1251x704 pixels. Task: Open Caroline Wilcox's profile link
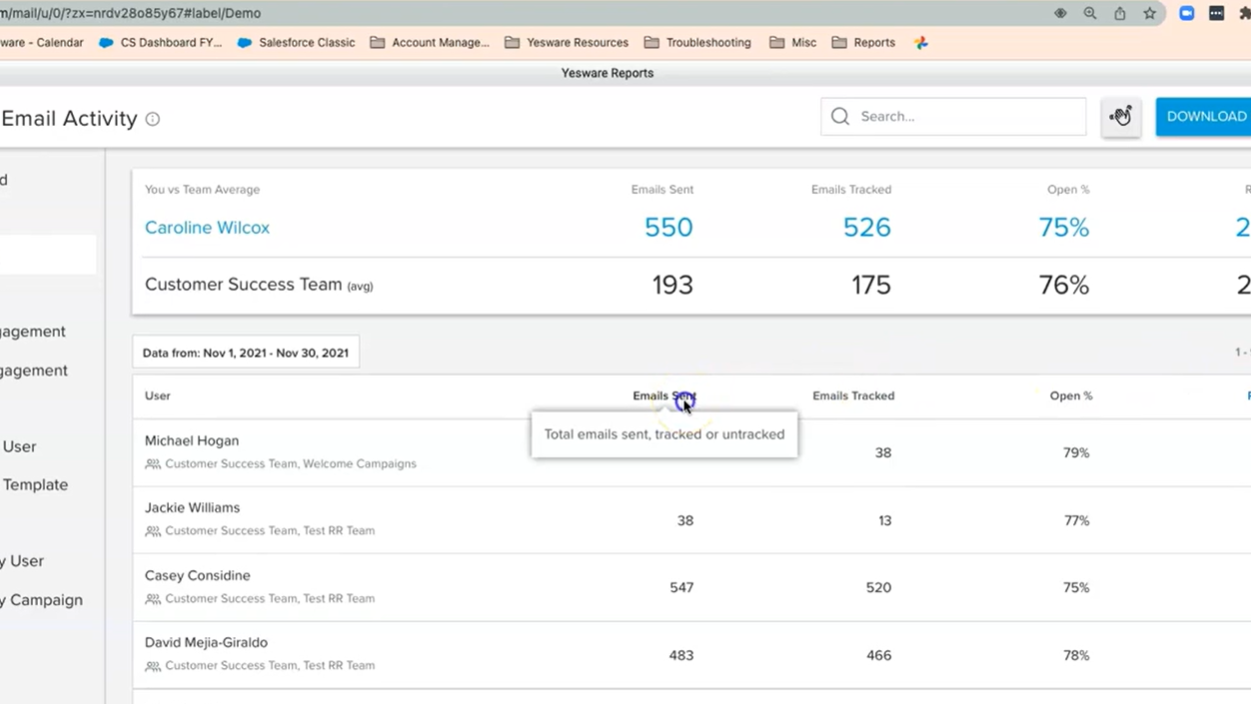[x=207, y=228]
